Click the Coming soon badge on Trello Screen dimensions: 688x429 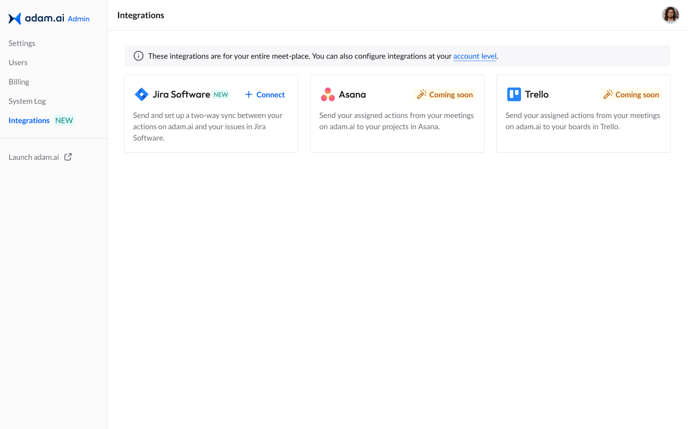click(x=631, y=94)
